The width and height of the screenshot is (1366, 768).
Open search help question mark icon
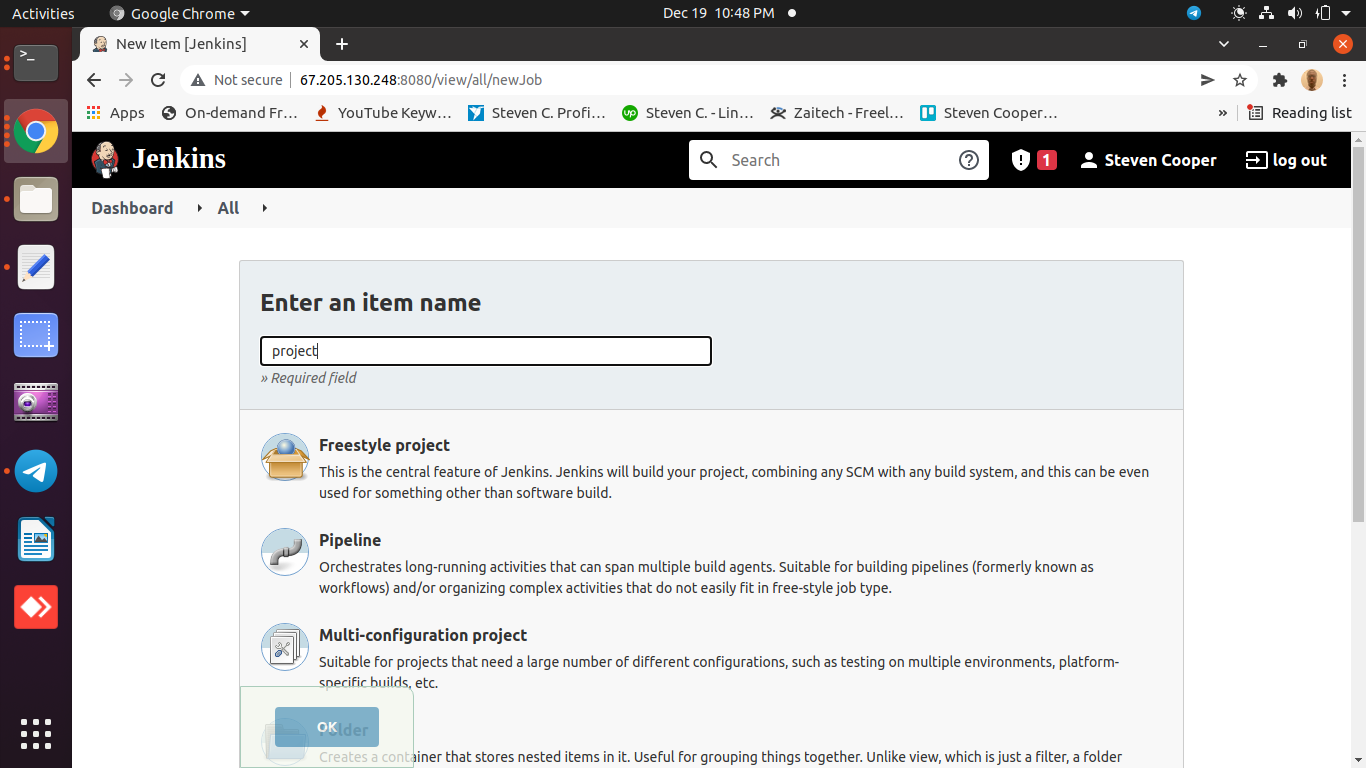[x=968, y=160]
